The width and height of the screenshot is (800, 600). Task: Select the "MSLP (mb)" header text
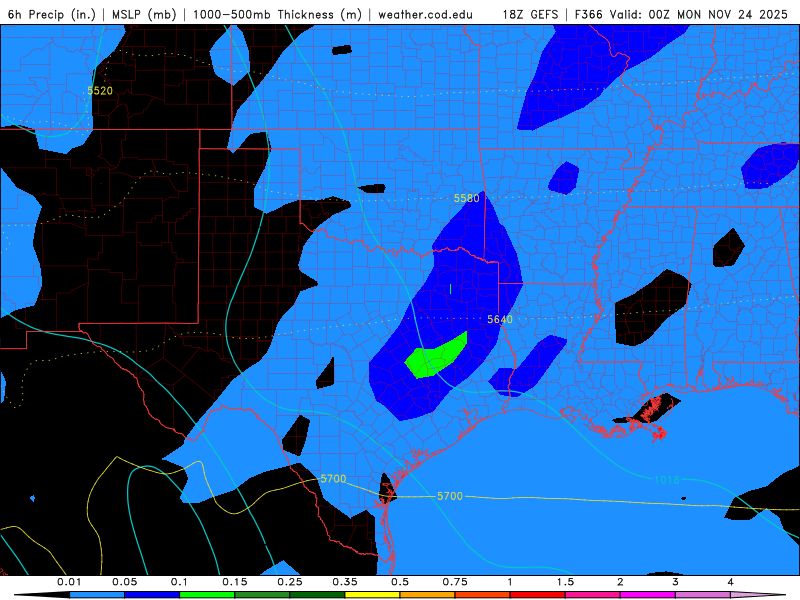(144, 14)
